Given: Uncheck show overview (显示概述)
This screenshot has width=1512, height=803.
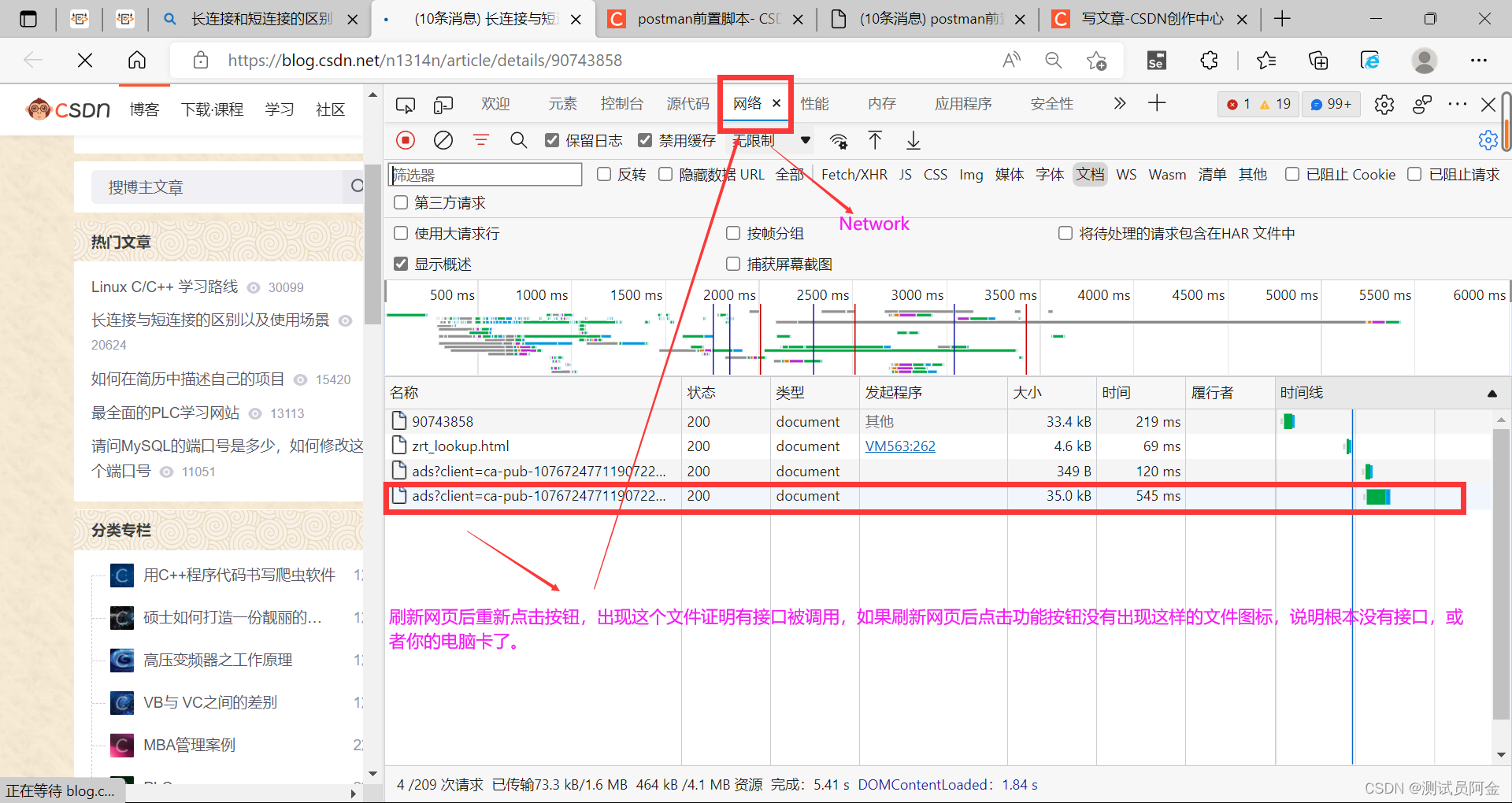Looking at the screenshot, I should point(401,264).
